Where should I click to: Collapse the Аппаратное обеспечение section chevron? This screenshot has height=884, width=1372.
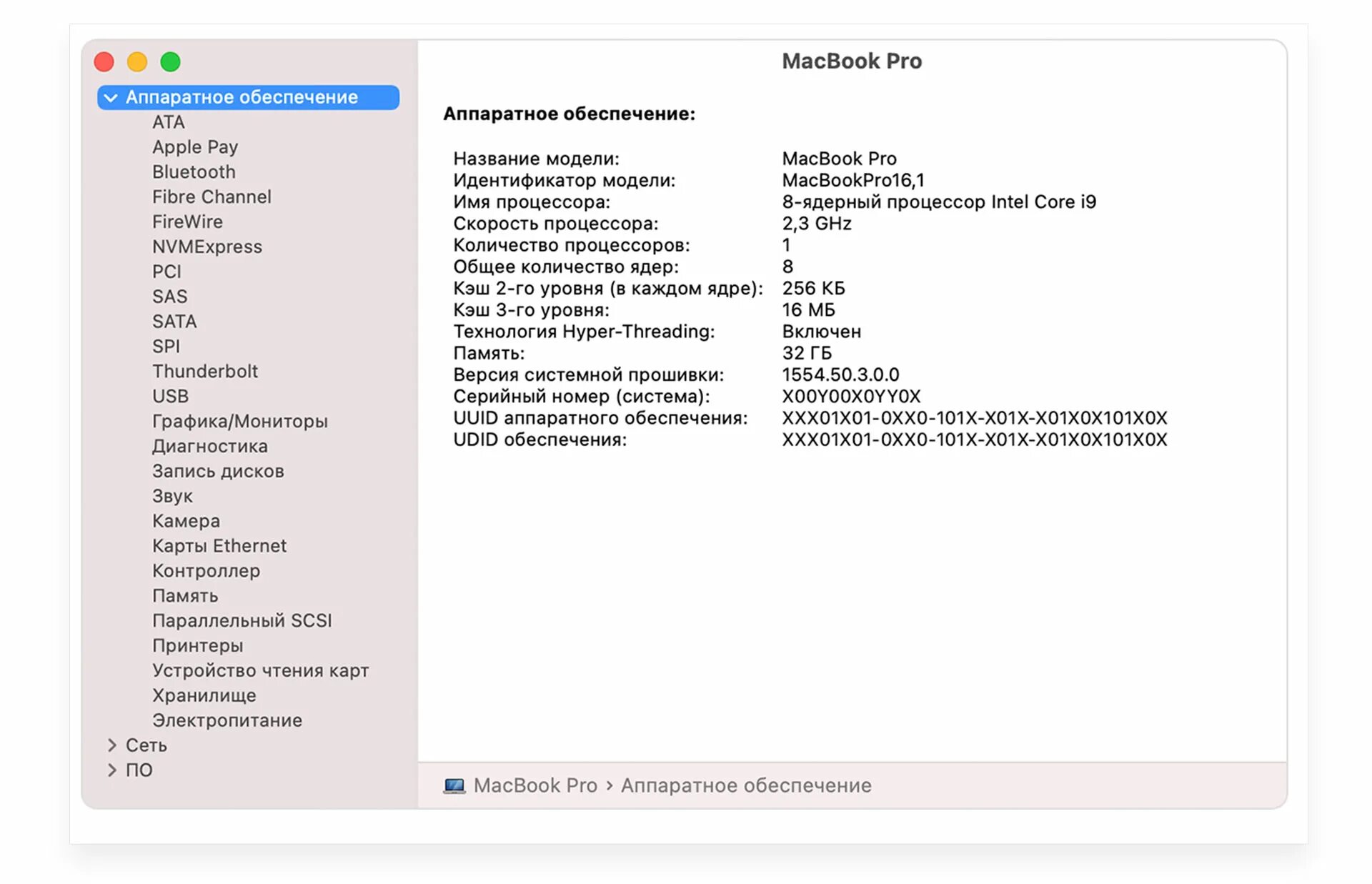tap(111, 97)
